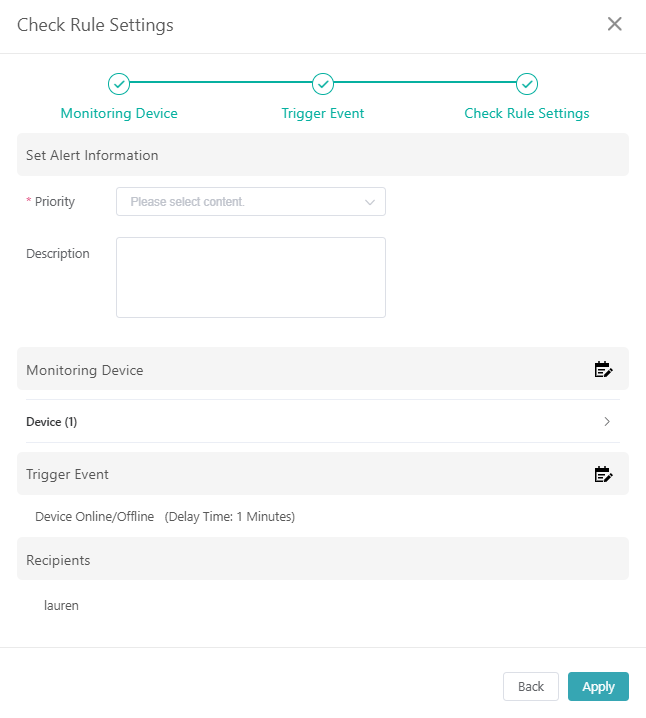Click the Recipients section header
Image resolution: width=646 pixels, height=718 pixels.
pos(58,560)
